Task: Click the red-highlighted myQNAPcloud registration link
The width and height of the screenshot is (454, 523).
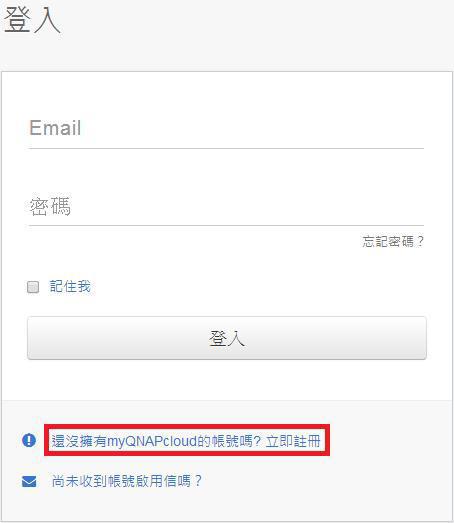Action: click(x=186, y=441)
